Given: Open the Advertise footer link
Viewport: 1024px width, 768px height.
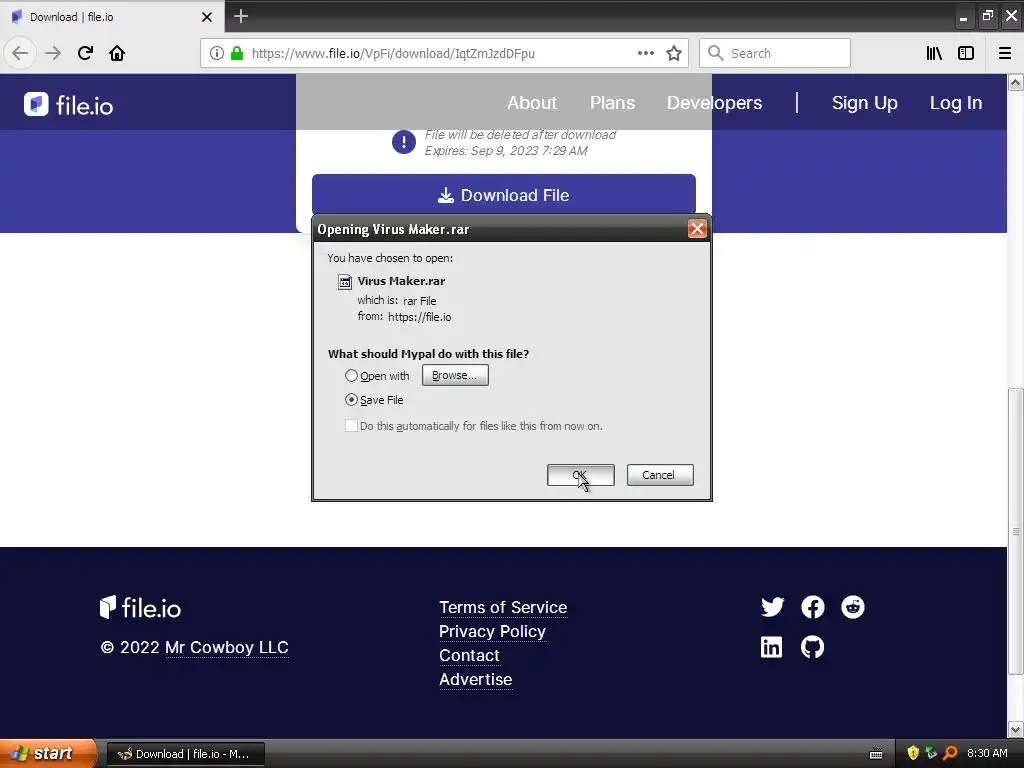Looking at the screenshot, I should 475,679.
